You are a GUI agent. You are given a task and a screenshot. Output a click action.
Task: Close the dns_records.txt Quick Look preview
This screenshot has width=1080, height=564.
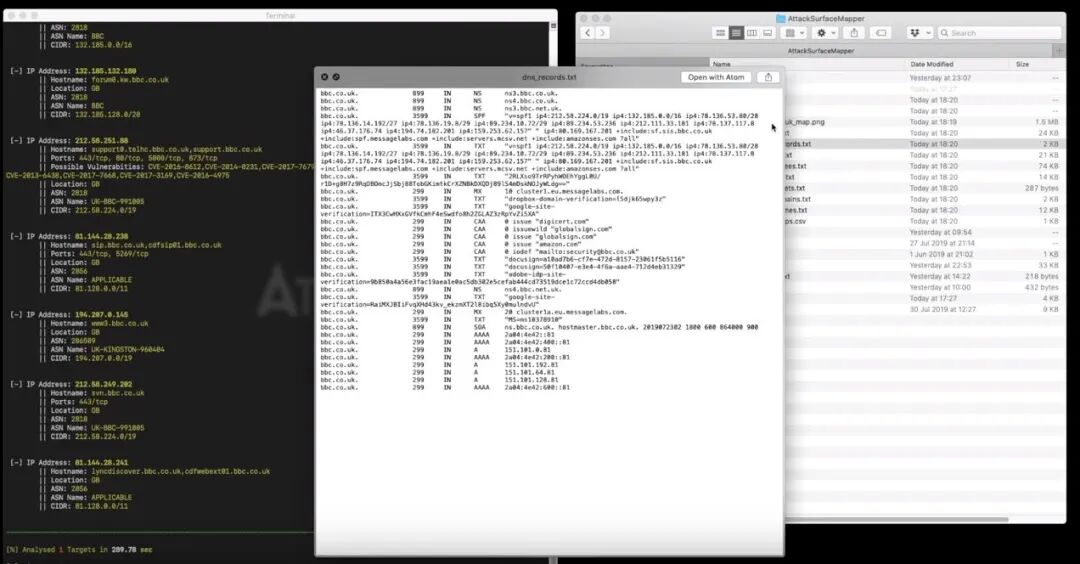[x=324, y=77]
